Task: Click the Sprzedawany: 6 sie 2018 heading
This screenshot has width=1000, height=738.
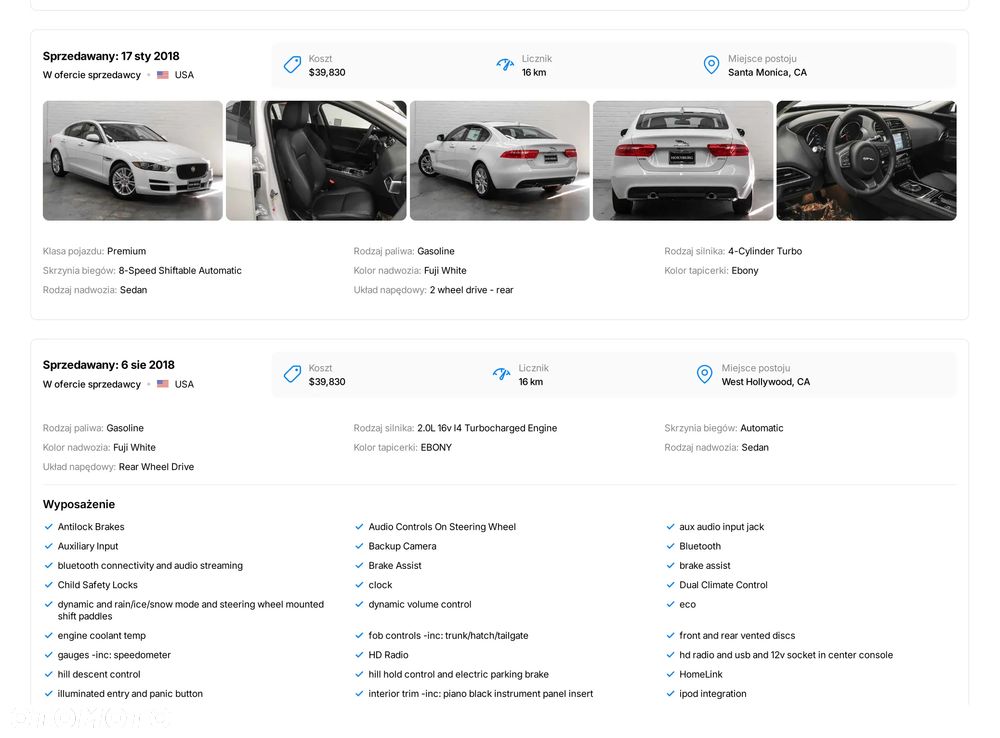Action: [x=109, y=365]
